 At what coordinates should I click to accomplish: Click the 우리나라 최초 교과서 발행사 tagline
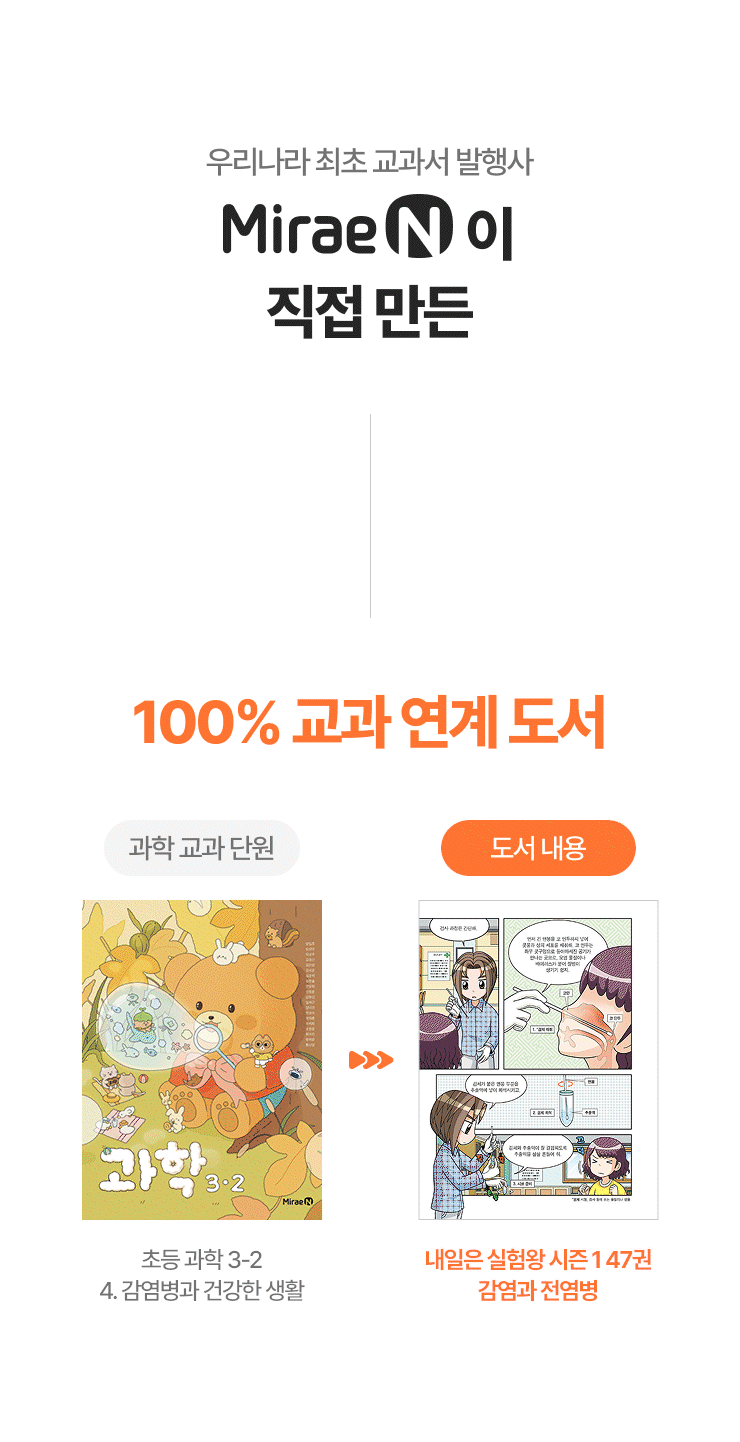pos(370,161)
